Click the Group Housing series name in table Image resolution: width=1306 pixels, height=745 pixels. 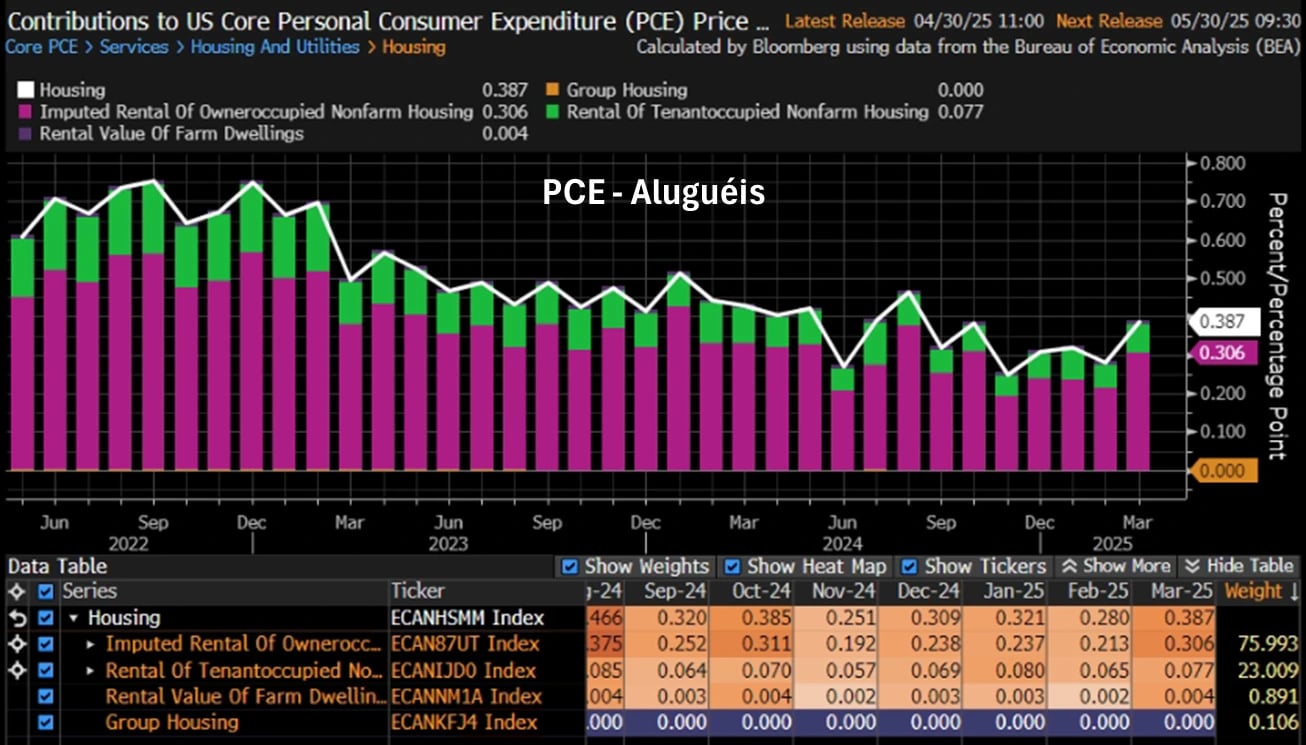click(172, 722)
